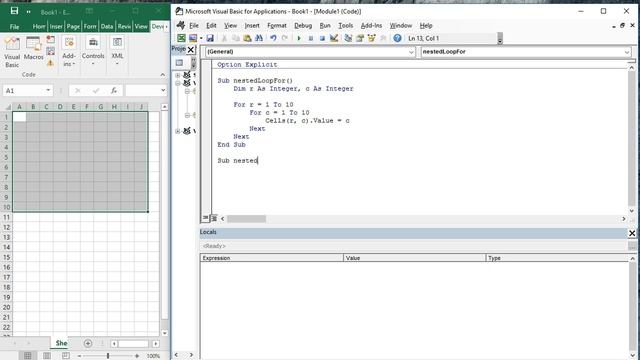Click Insert Function fx button
Image resolution: width=640 pixels, height=360 pixels.
114,91
